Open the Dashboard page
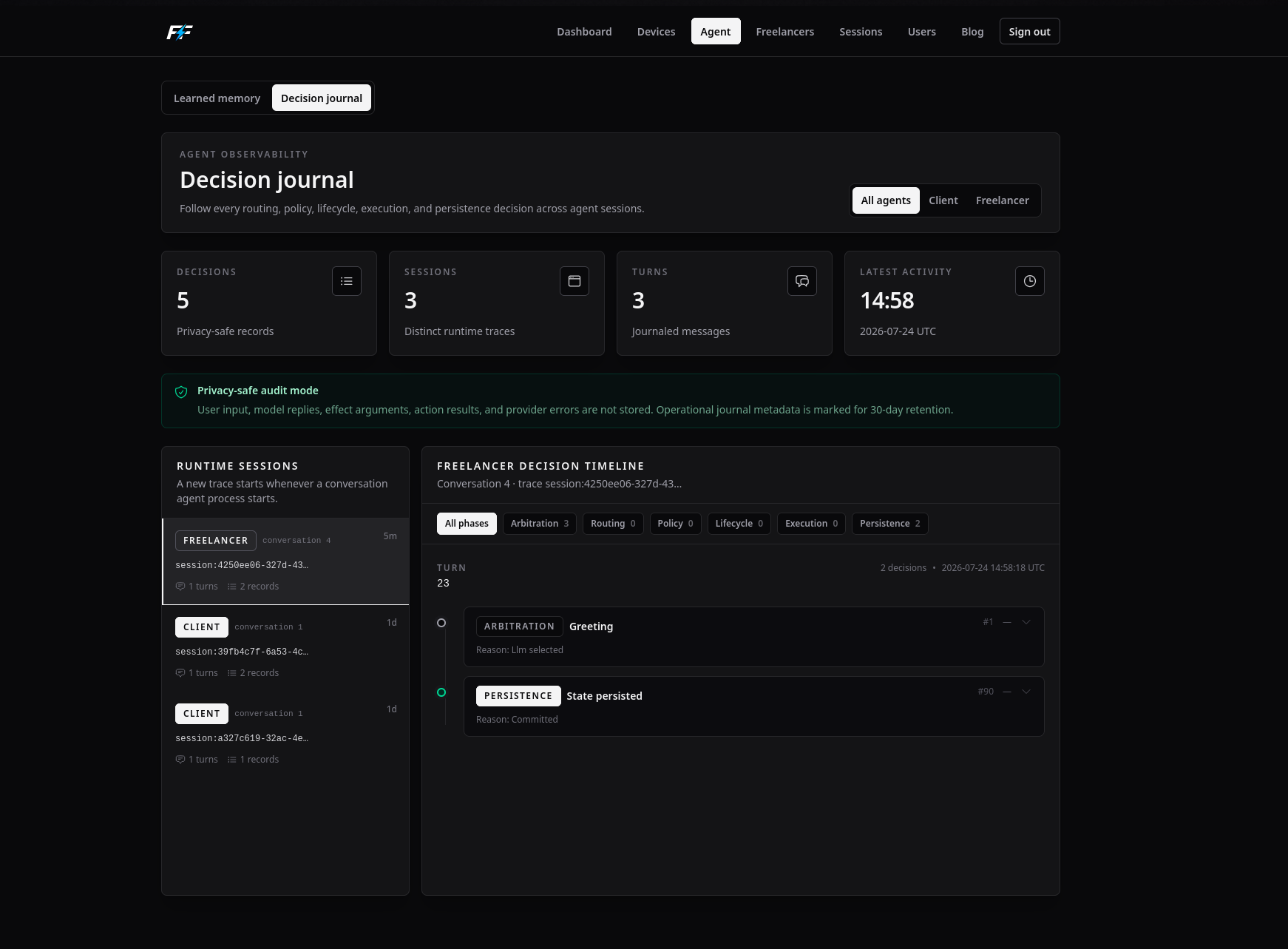The height and width of the screenshot is (949, 1288). 584,32
